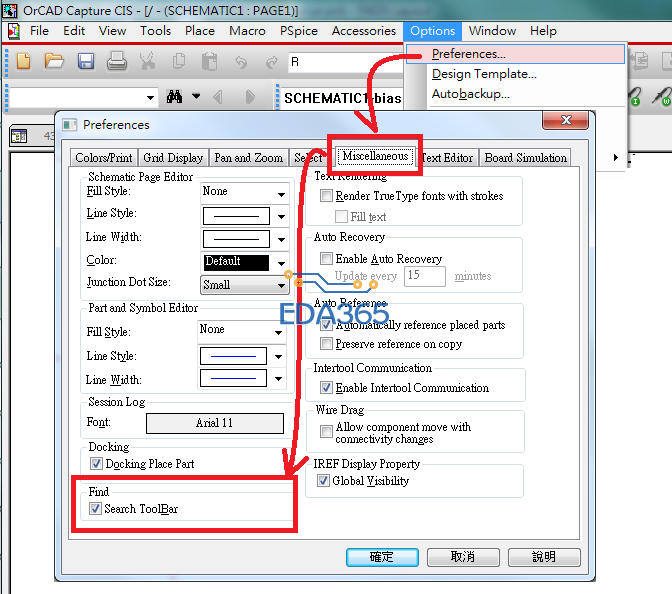This screenshot has height=594, width=672.
Task: Uncheck Docking Place Part
Action: 96,464
